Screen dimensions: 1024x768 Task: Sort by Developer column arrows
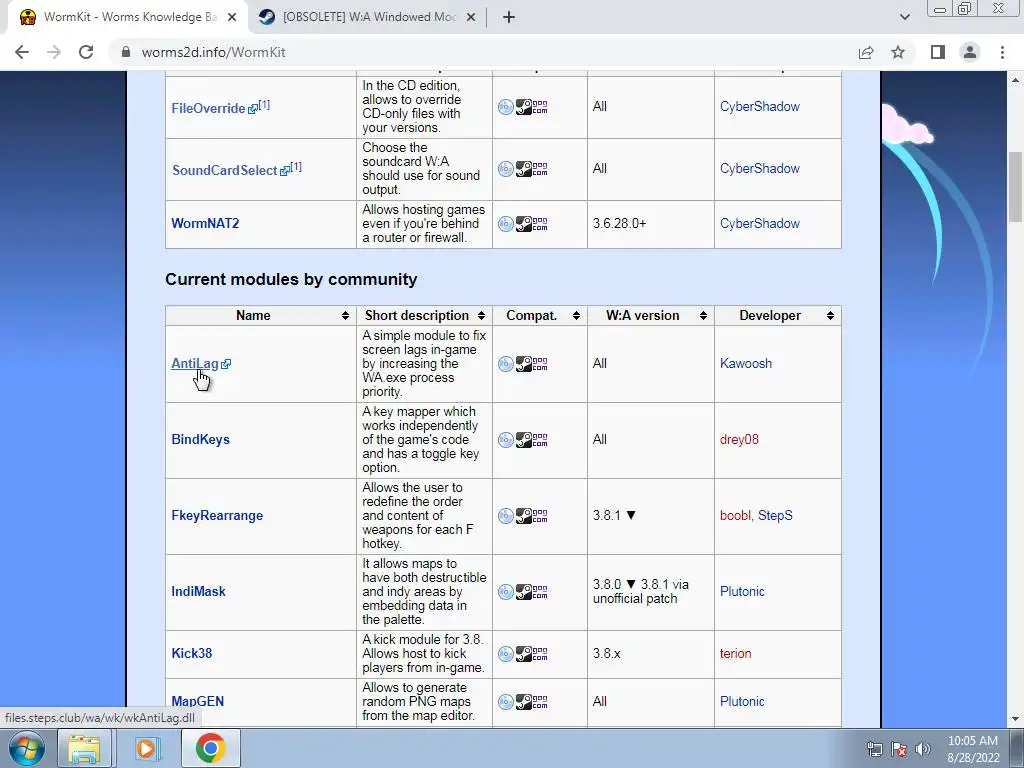click(x=830, y=315)
